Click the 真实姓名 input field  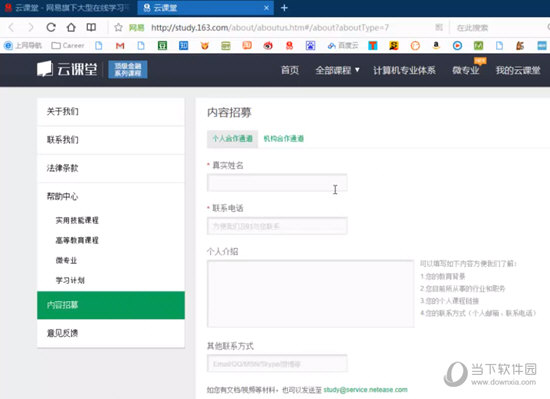[x=277, y=183]
